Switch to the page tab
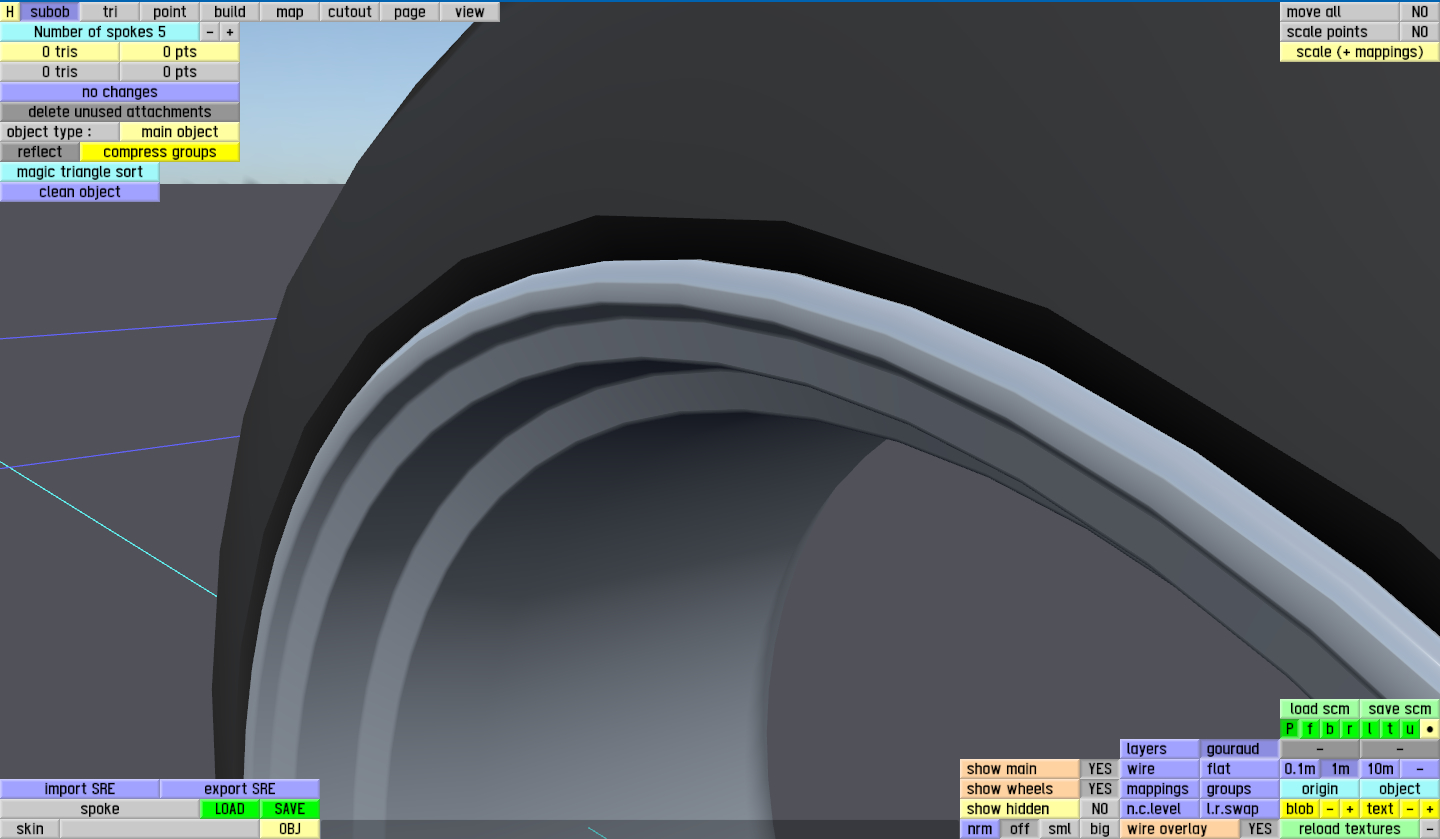Image resolution: width=1440 pixels, height=839 pixels. point(410,12)
